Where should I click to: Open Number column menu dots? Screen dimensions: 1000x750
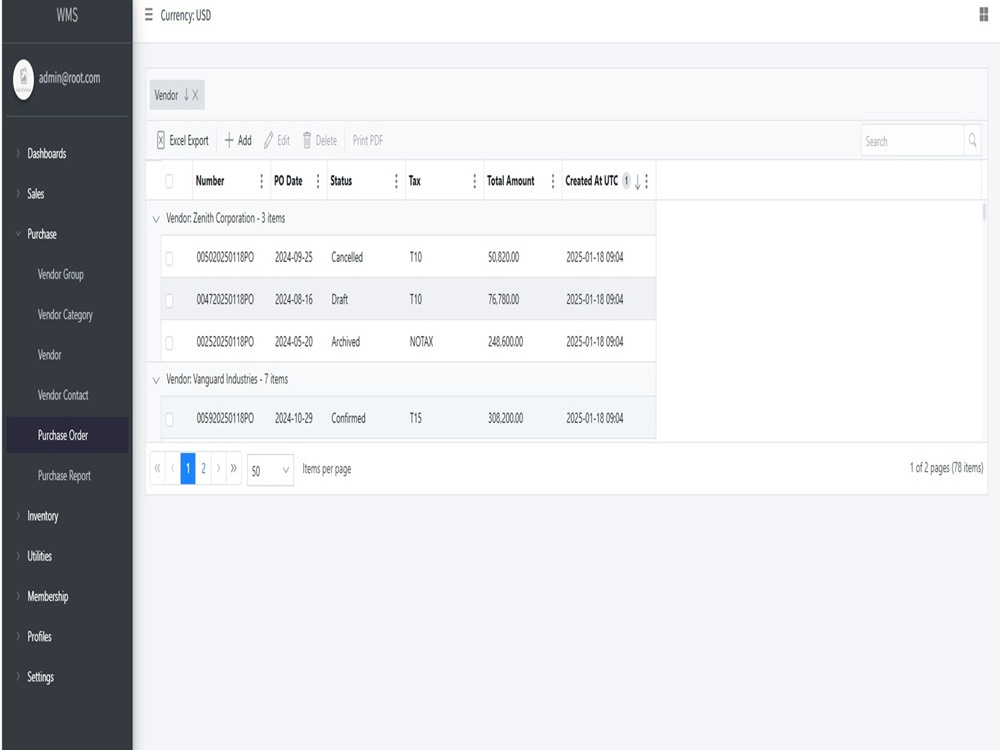click(261, 181)
